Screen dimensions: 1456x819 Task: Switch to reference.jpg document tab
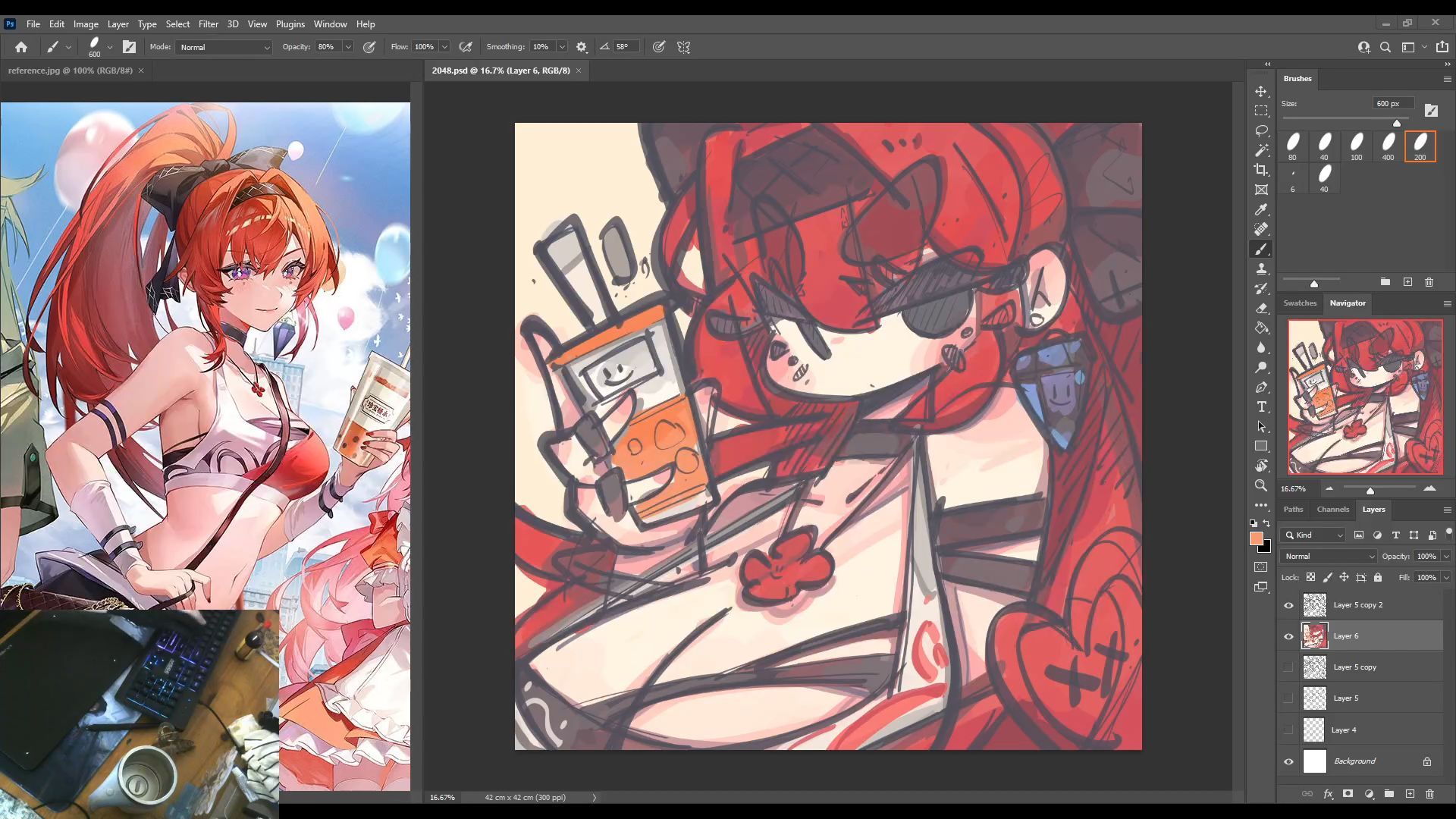pos(70,71)
